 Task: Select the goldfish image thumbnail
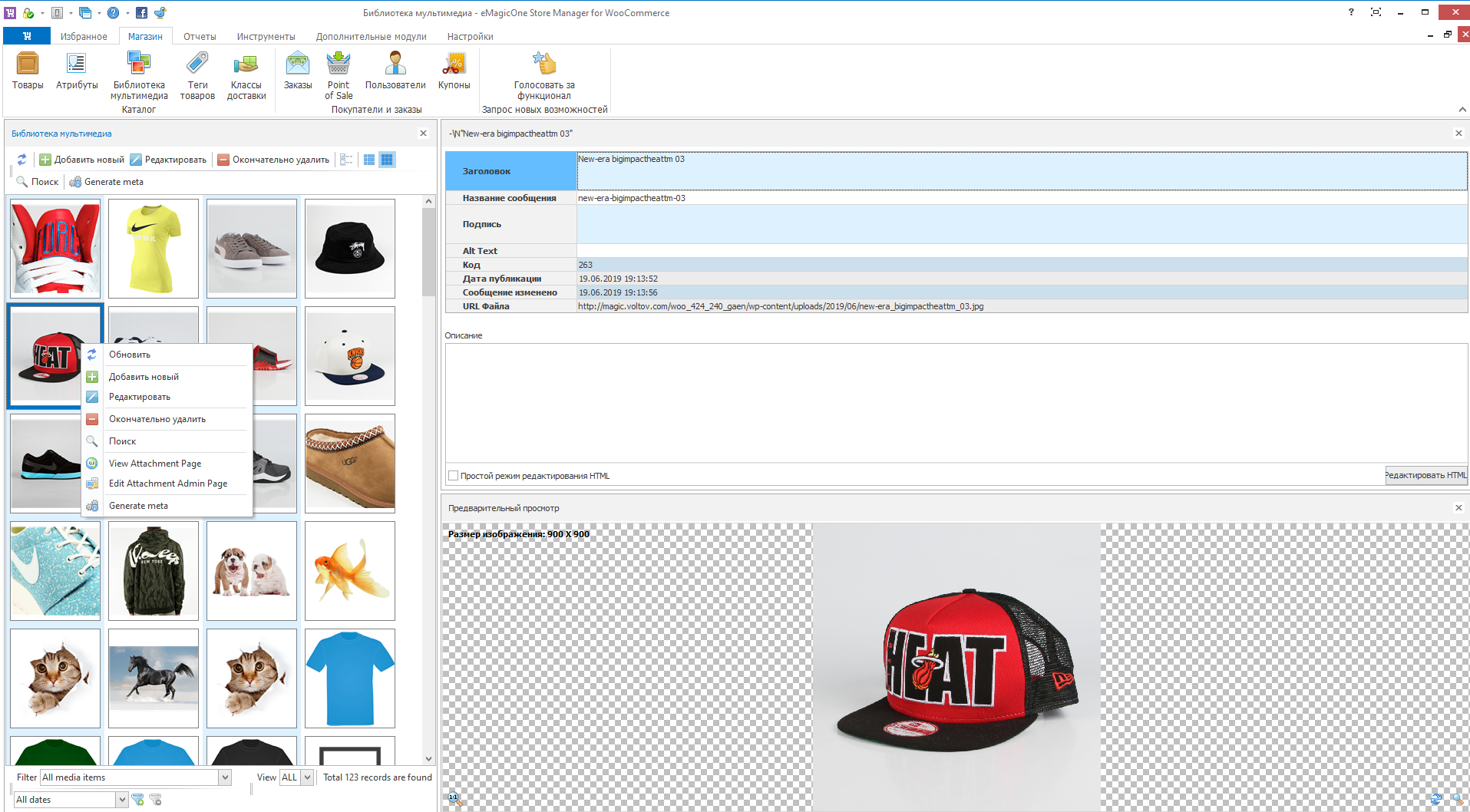point(350,571)
